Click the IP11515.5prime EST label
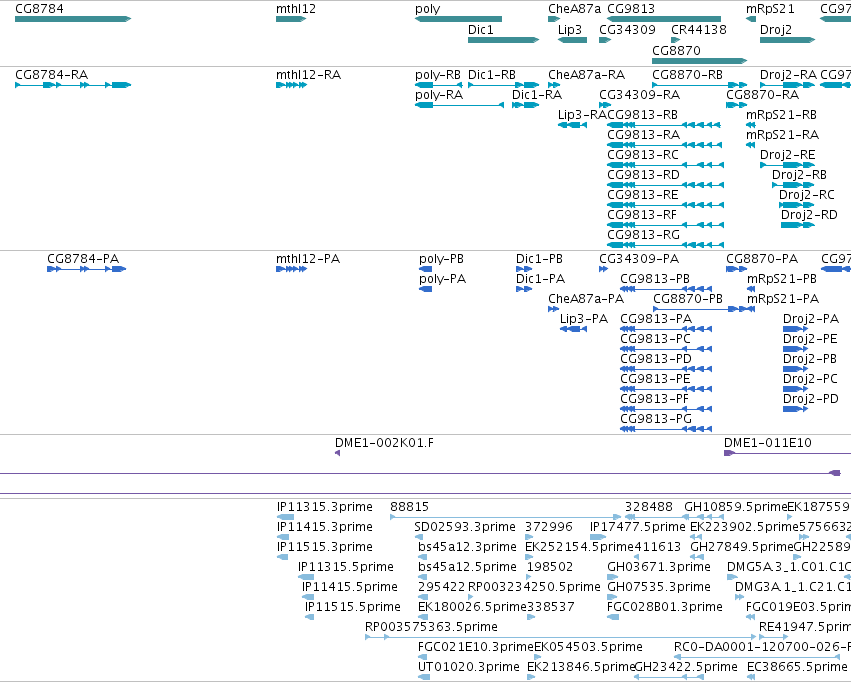This screenshot has height=682, width=851. point(353,606)
